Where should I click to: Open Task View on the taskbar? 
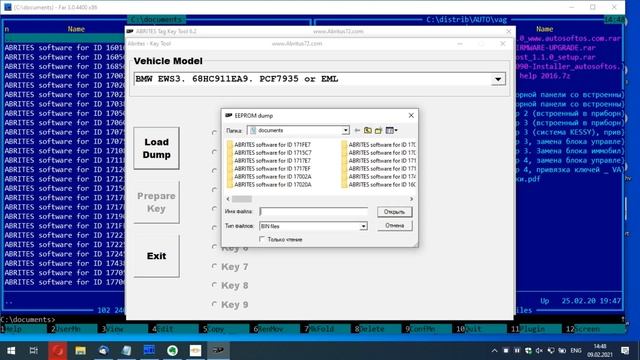coord(34,351)
